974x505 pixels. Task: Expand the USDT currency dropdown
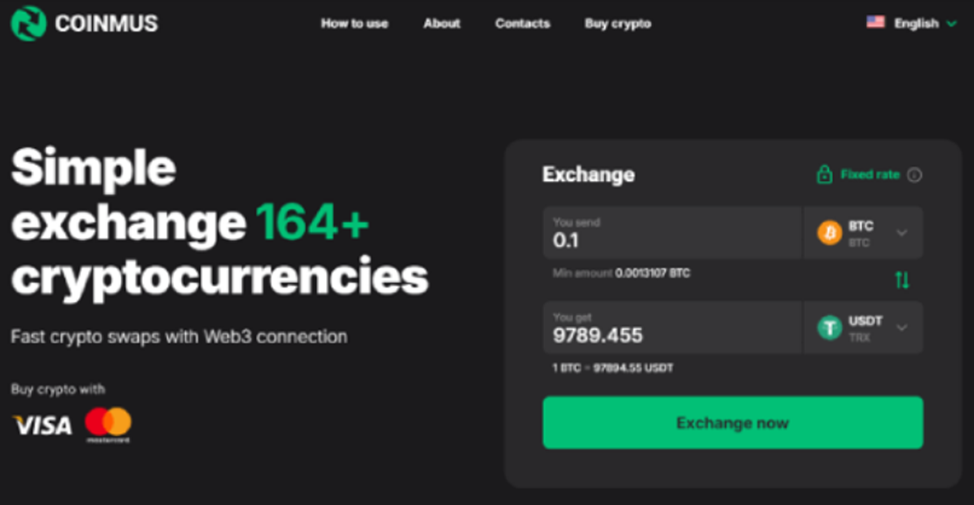[902, 327]
